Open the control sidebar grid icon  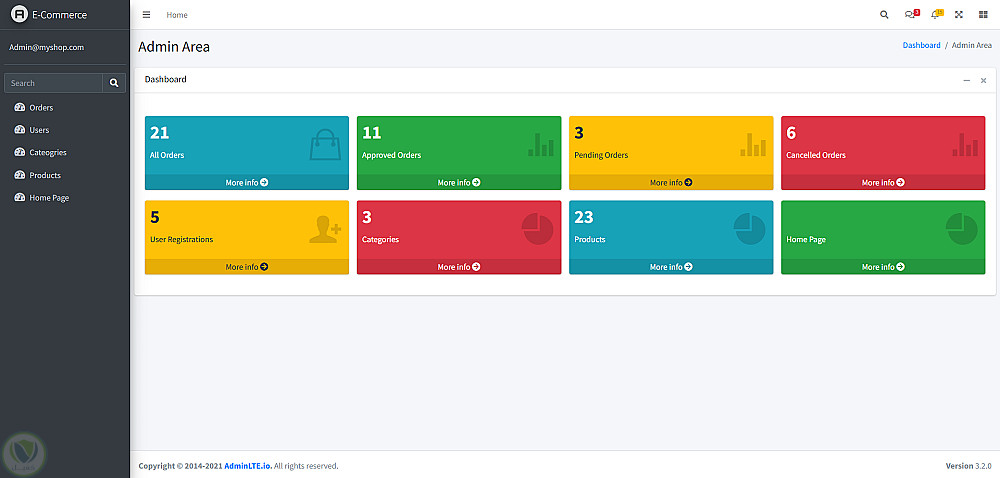(x=983, y=15)
